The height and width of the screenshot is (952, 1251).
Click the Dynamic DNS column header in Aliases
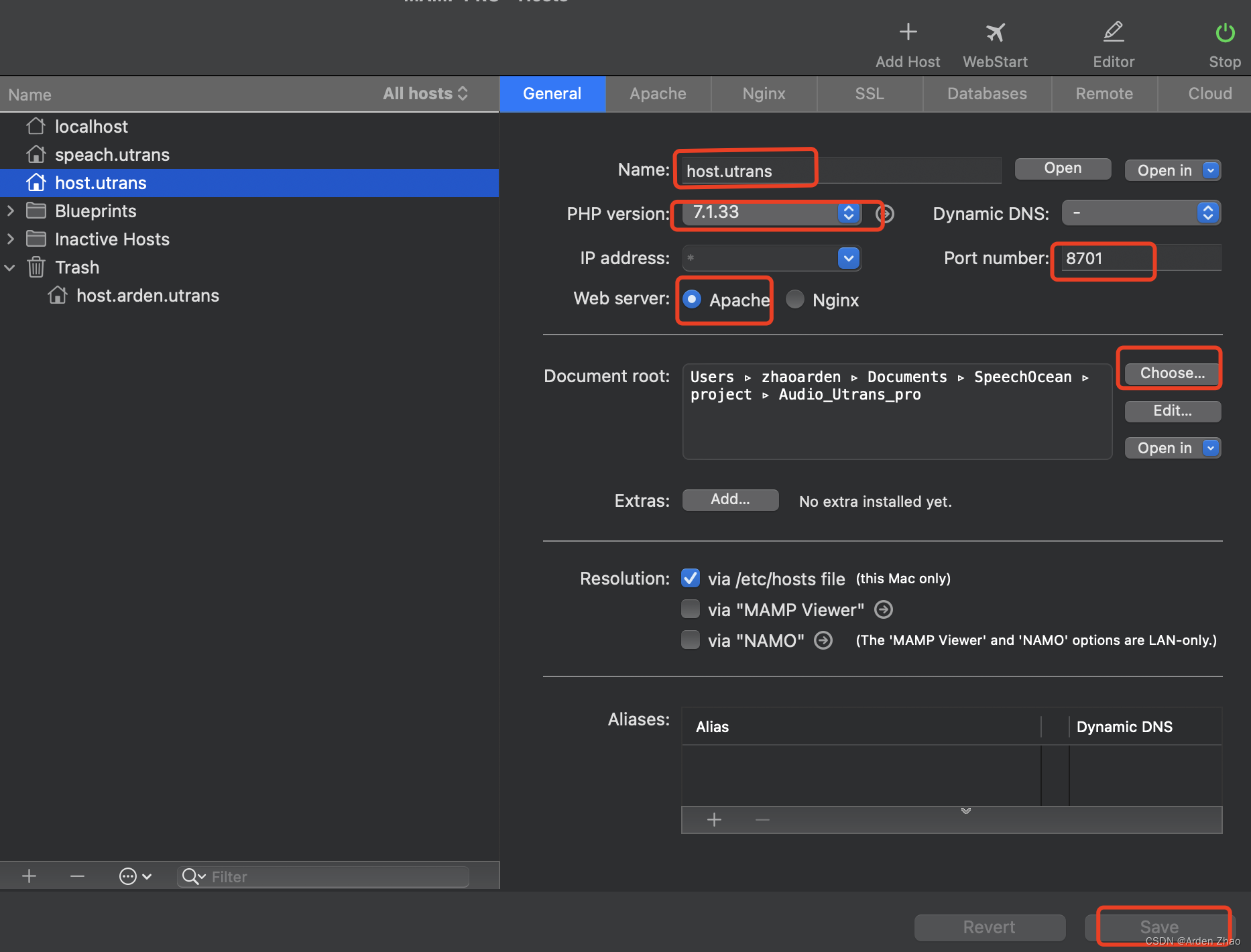pyautogui.click(x=1145, y=727)
